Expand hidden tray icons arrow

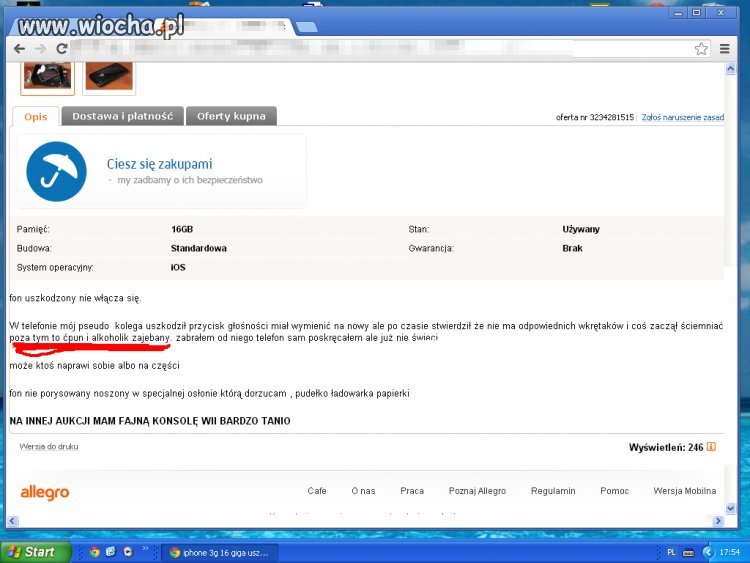tap(708, 552)
